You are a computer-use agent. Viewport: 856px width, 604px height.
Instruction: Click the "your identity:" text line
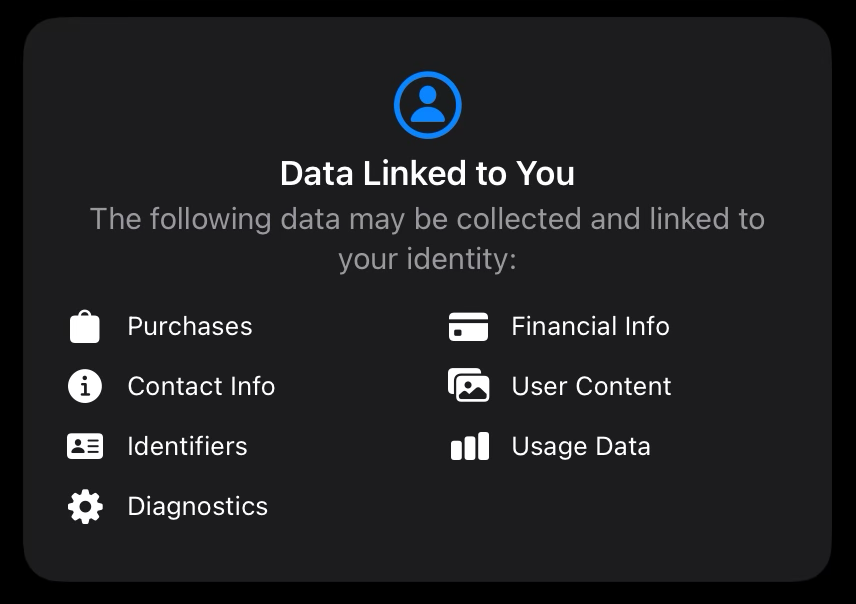[427, 260]
